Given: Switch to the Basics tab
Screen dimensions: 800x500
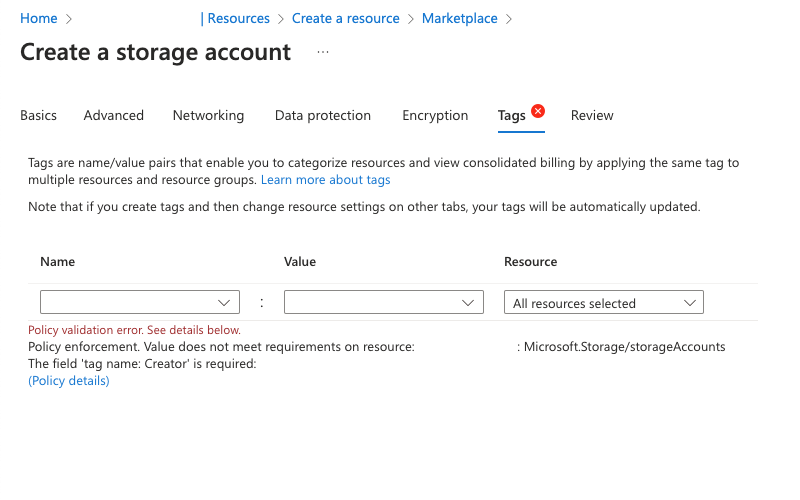Looking at the screenshot, I should point(38,115).
